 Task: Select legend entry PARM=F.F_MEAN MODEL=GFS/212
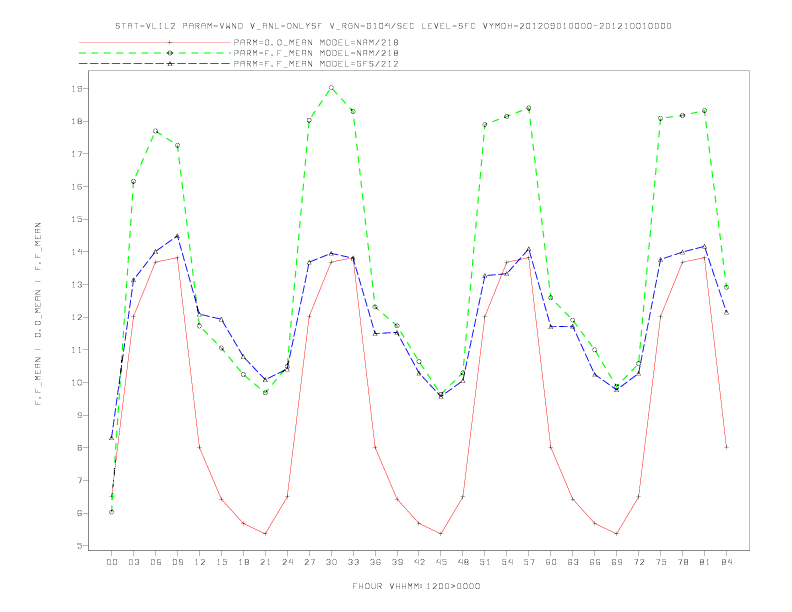316,64
